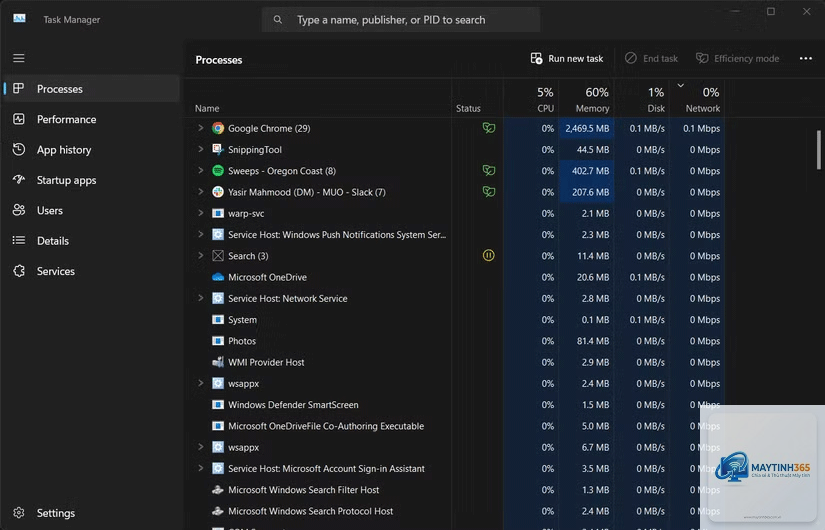Switch to the Performance page

(92, 119)
